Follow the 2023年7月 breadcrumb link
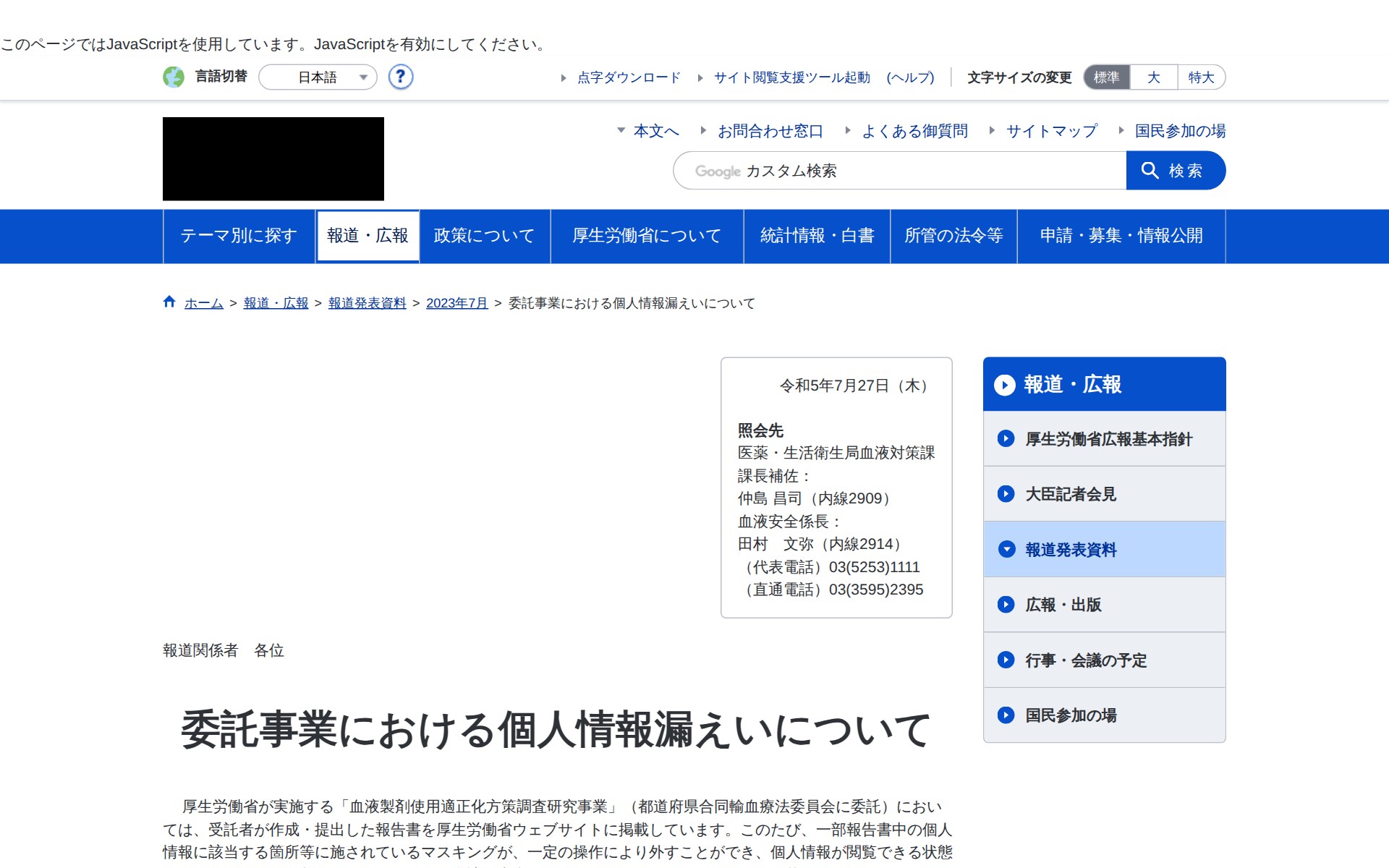This screenshot has width=1389, height=868. tap(456, 303)
